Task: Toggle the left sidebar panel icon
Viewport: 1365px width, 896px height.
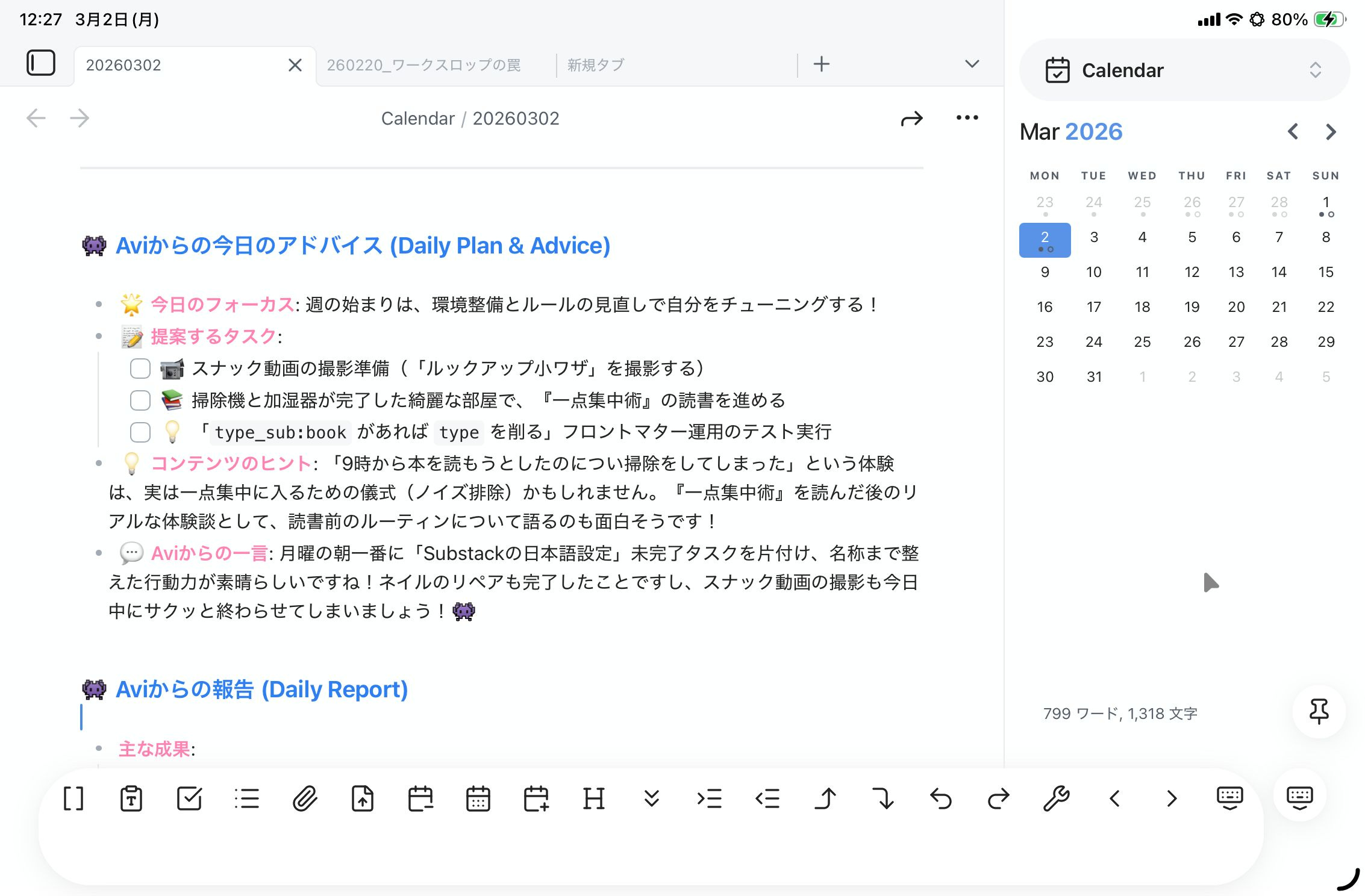Action: [x=41, y=63]
